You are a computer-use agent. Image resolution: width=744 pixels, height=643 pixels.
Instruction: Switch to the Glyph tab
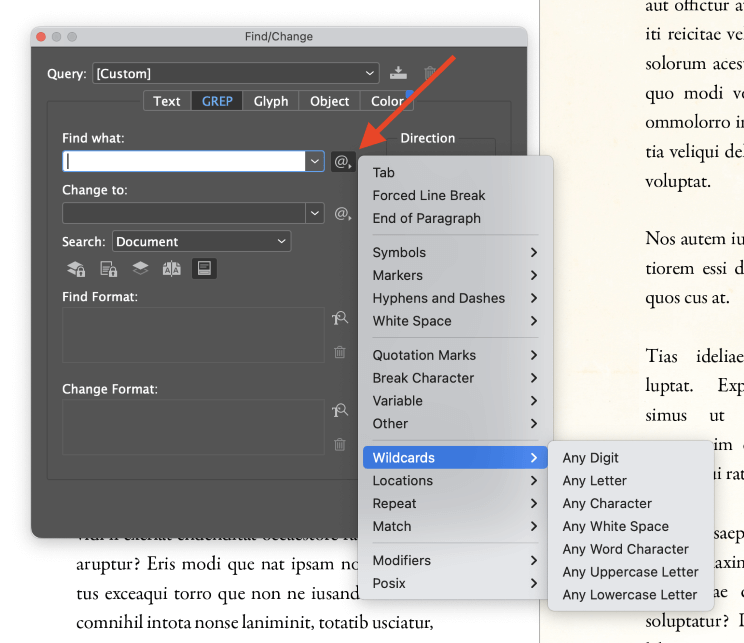click(270, 101)
